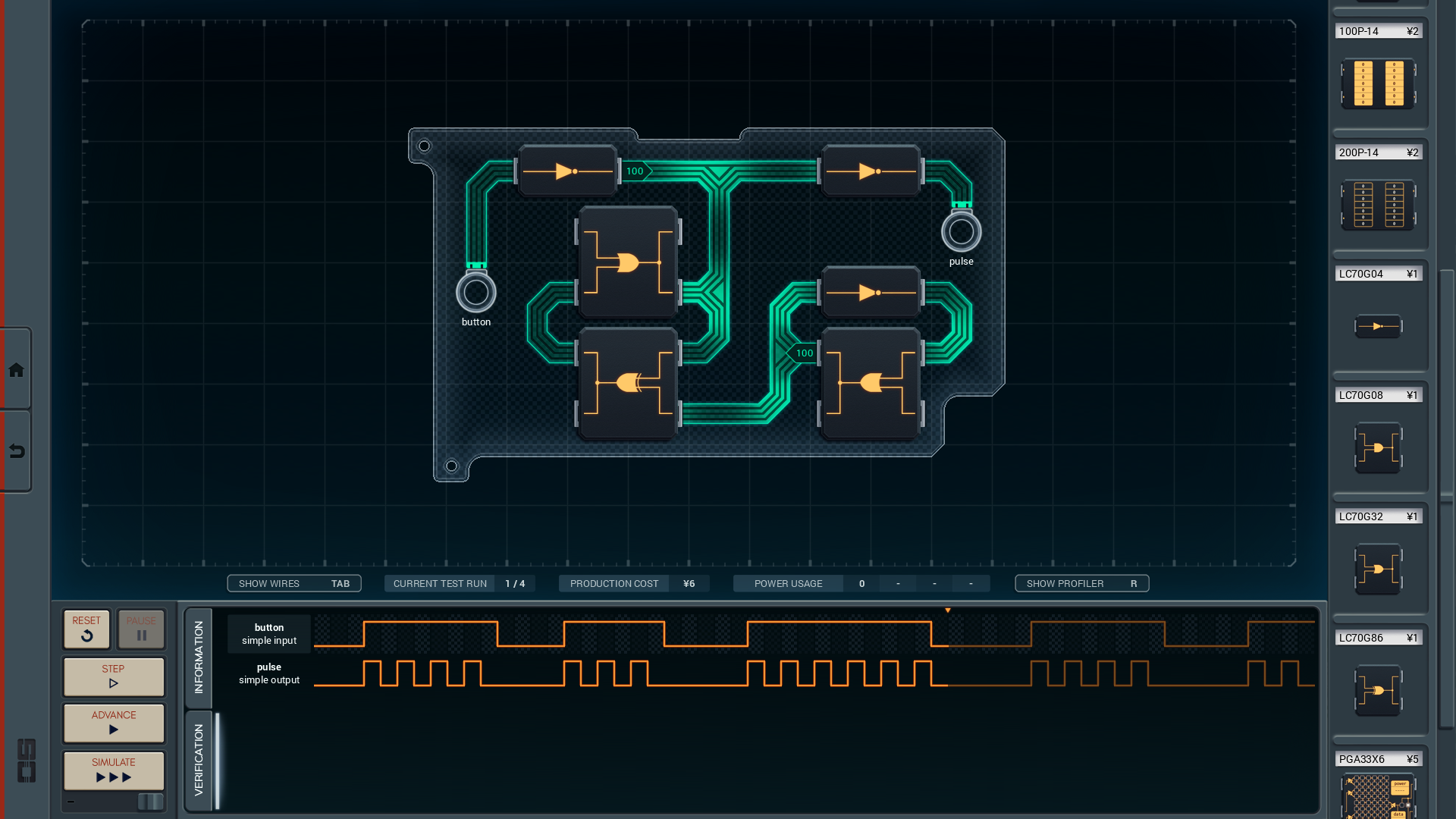Click the parts list scrollbar
This screenshot has width=1456, height=819.
click(x=1447, y=498)
